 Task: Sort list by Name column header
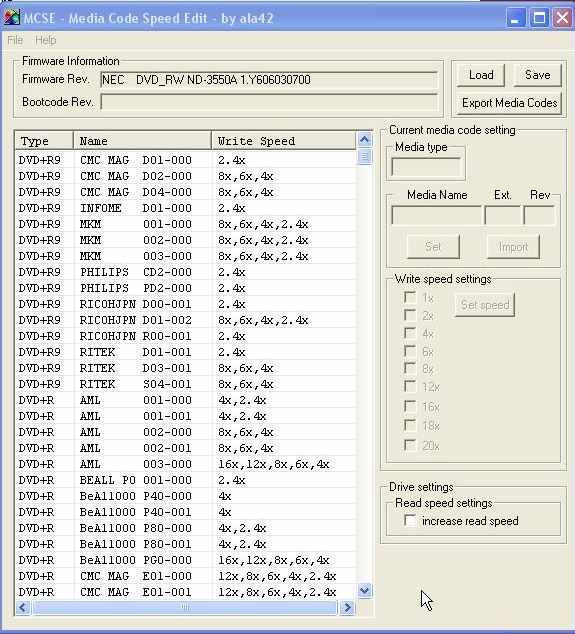click(142, 141)
